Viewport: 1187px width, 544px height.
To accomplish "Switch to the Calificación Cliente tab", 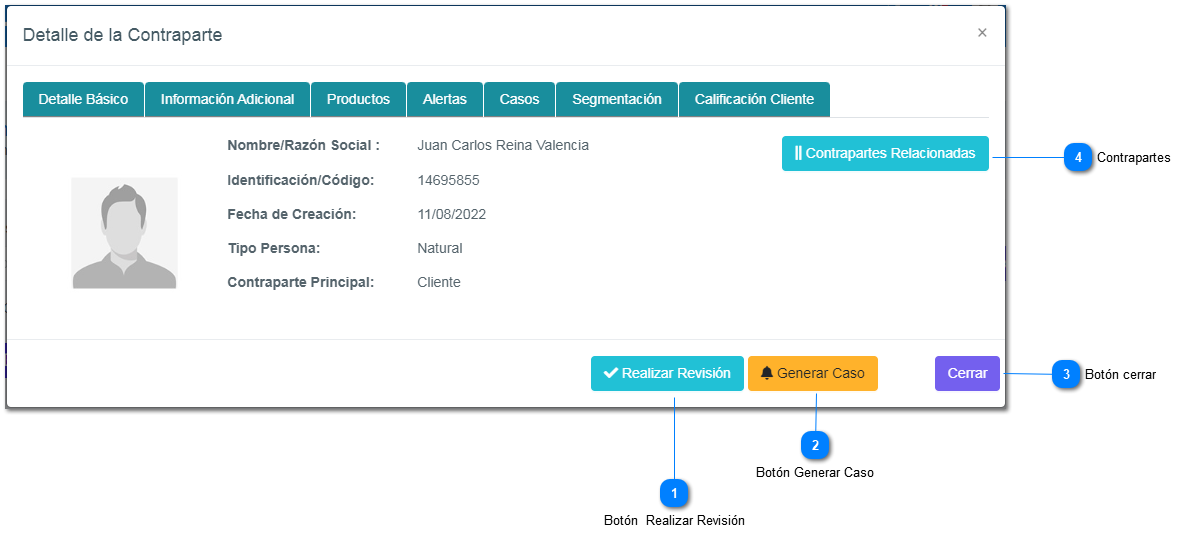I will [x=754, y=100].
